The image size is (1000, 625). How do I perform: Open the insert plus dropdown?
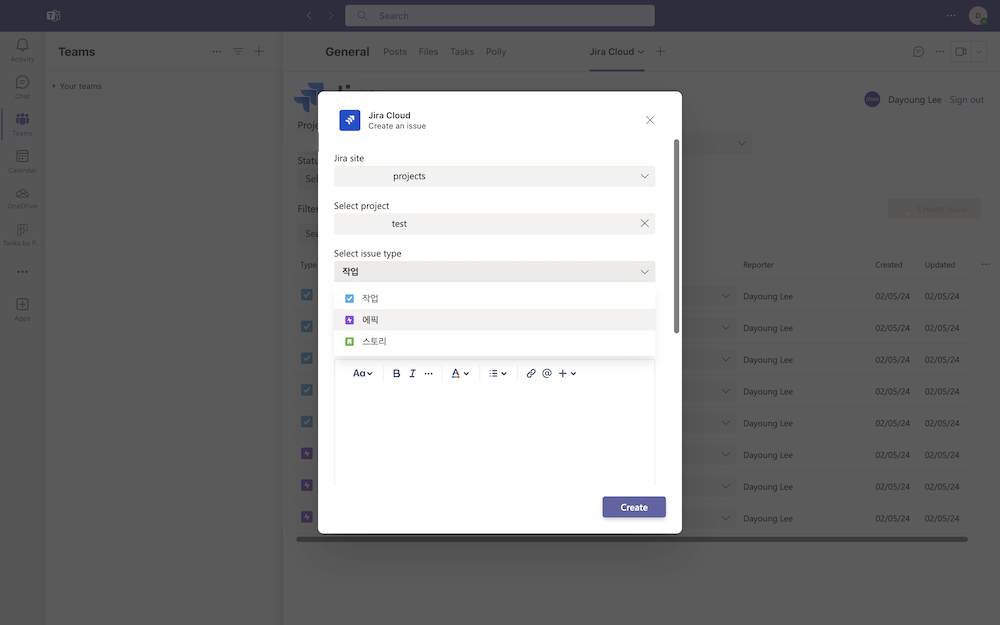click(567, 374)
